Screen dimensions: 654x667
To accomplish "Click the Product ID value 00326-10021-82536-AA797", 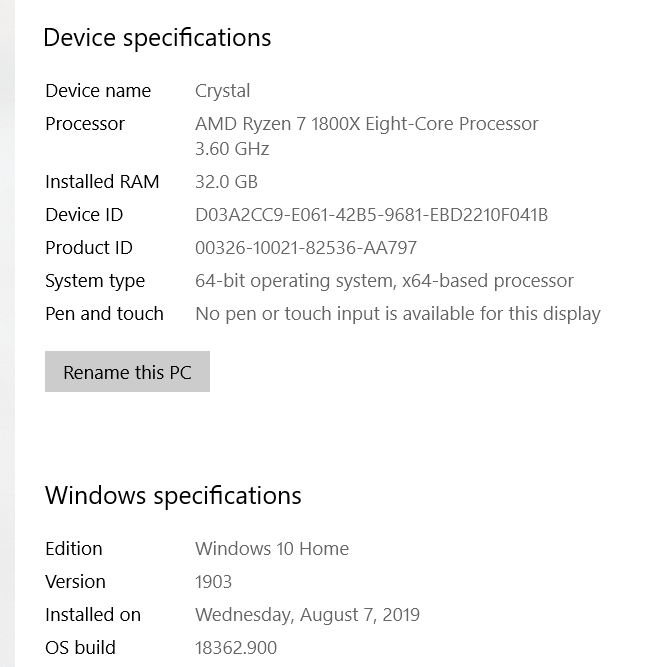I will pos(305,248).
